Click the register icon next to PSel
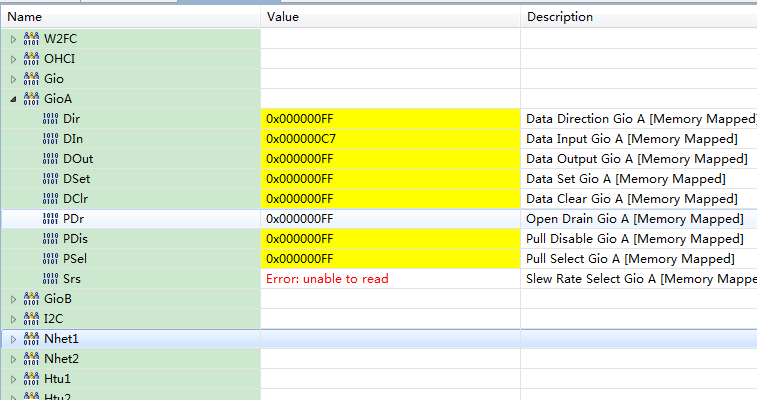This screenshot has width=757, height=400. [x=51, y=259]
